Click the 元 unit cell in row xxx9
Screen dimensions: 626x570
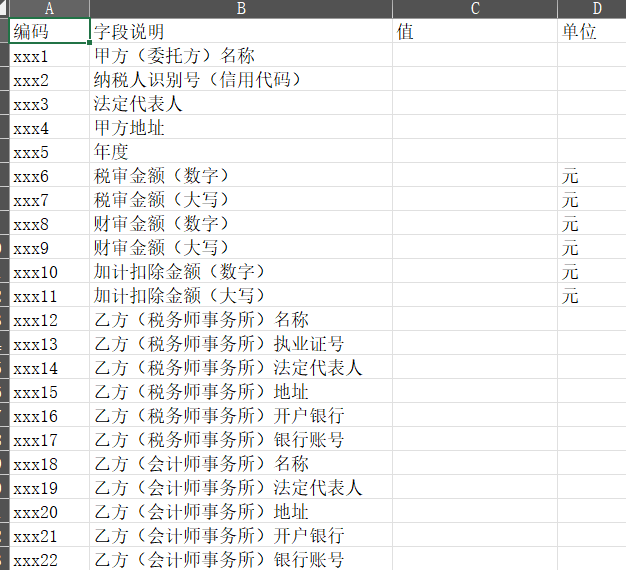592,246
